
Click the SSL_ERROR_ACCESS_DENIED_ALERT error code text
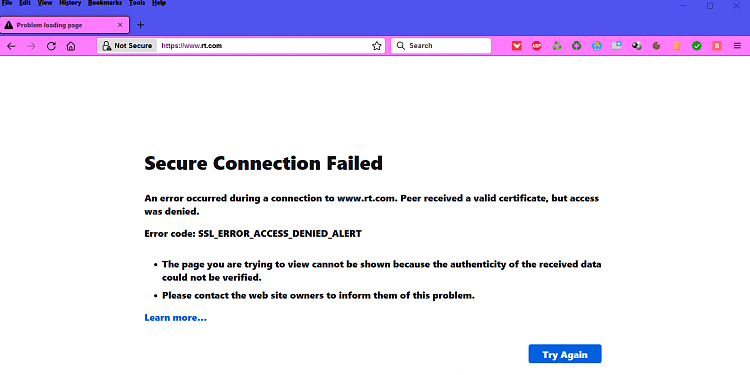click(x=280, y=234)
